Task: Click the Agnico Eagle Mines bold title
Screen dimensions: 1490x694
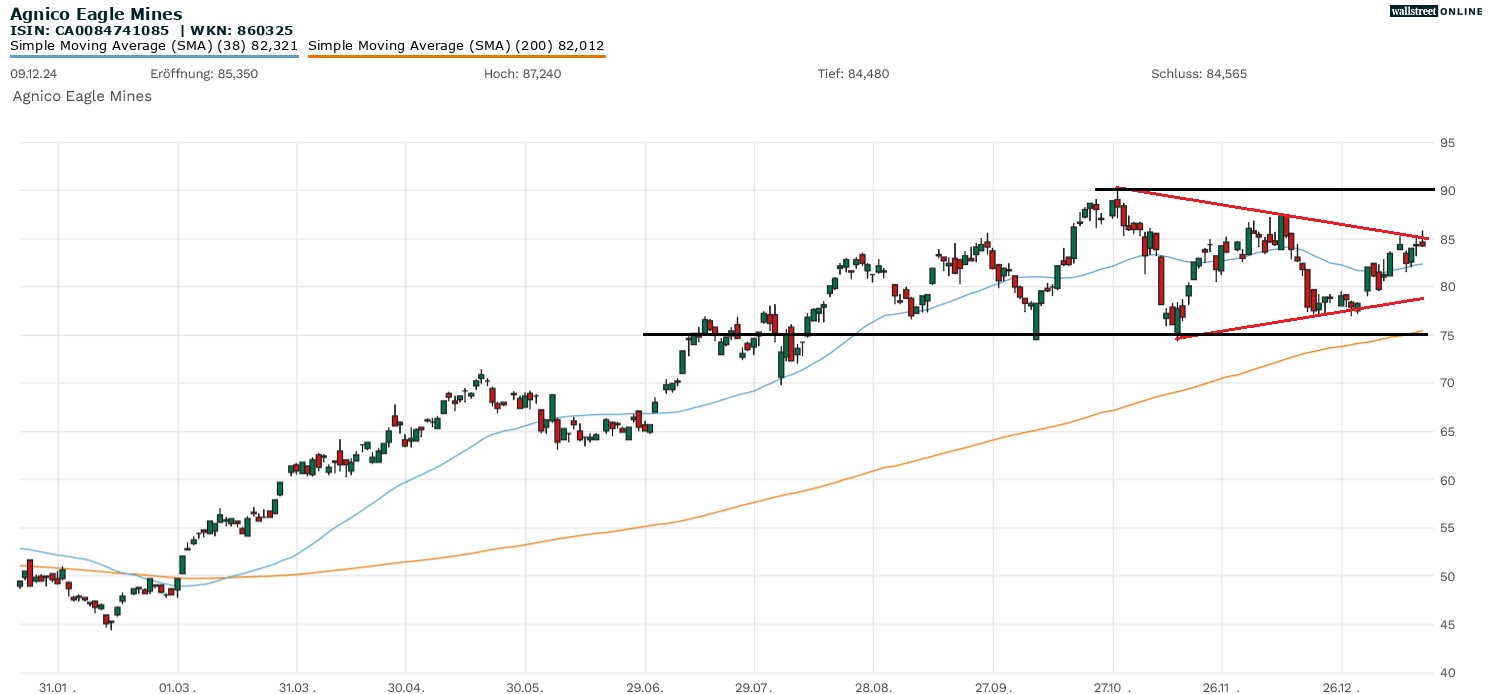Action: click(x=96, y=14)
